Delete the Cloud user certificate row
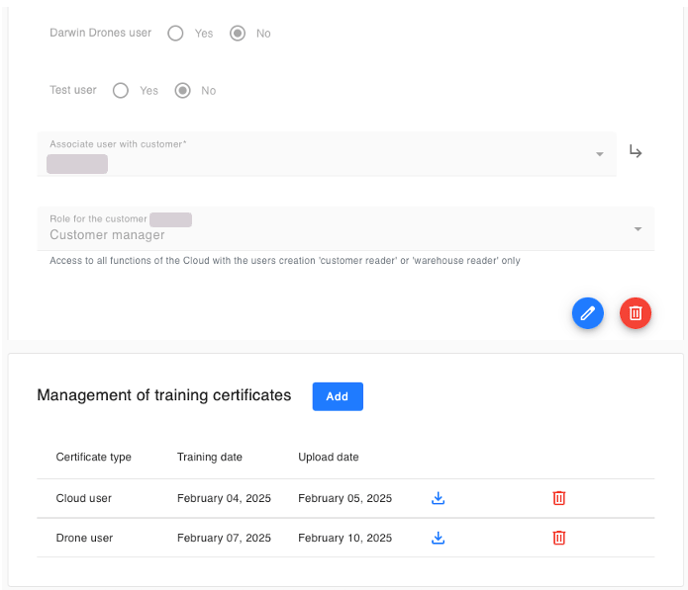 tap(559, 498)
